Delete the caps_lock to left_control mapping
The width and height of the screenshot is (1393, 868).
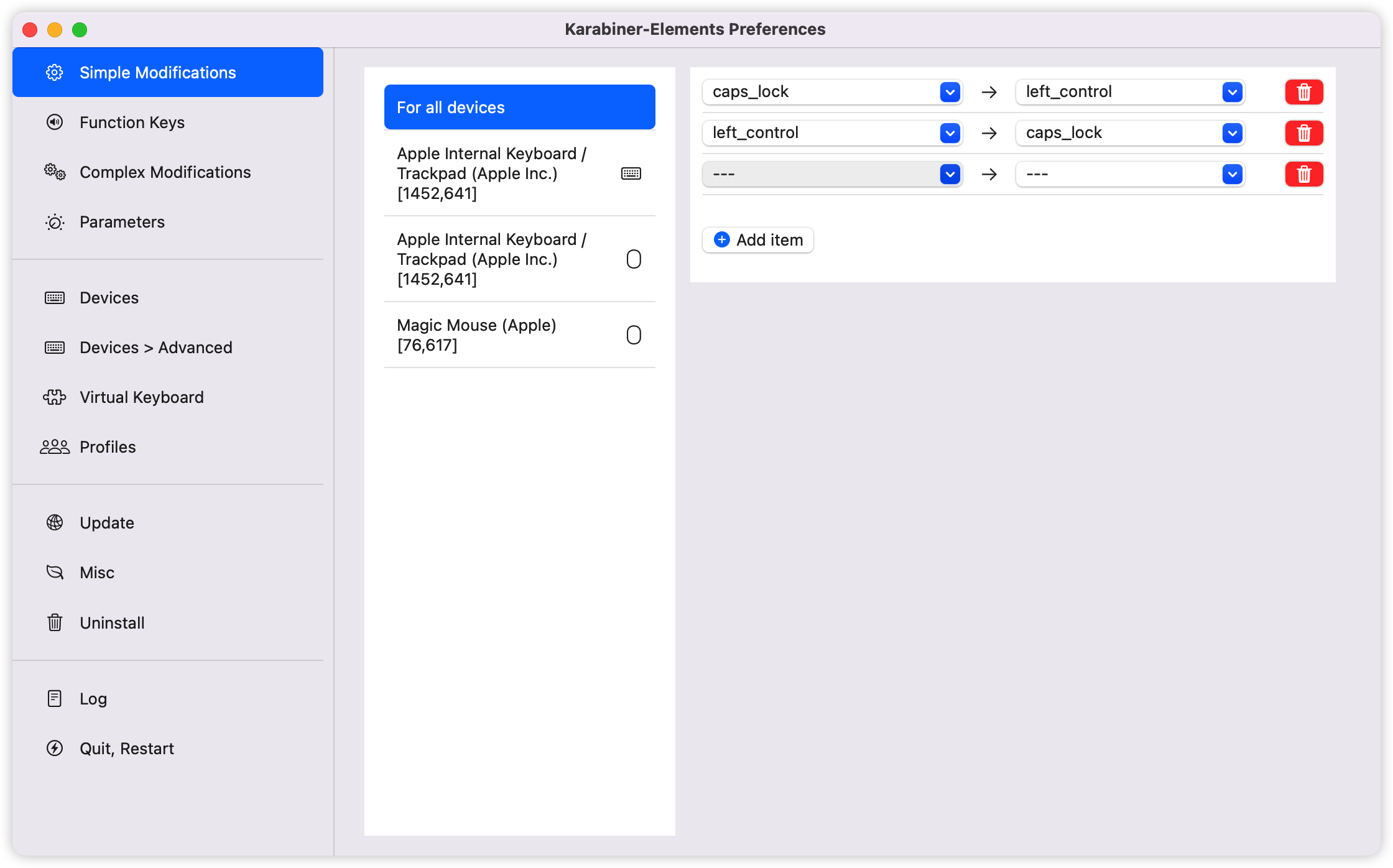pyautogui.click(x=1304, y=92)
